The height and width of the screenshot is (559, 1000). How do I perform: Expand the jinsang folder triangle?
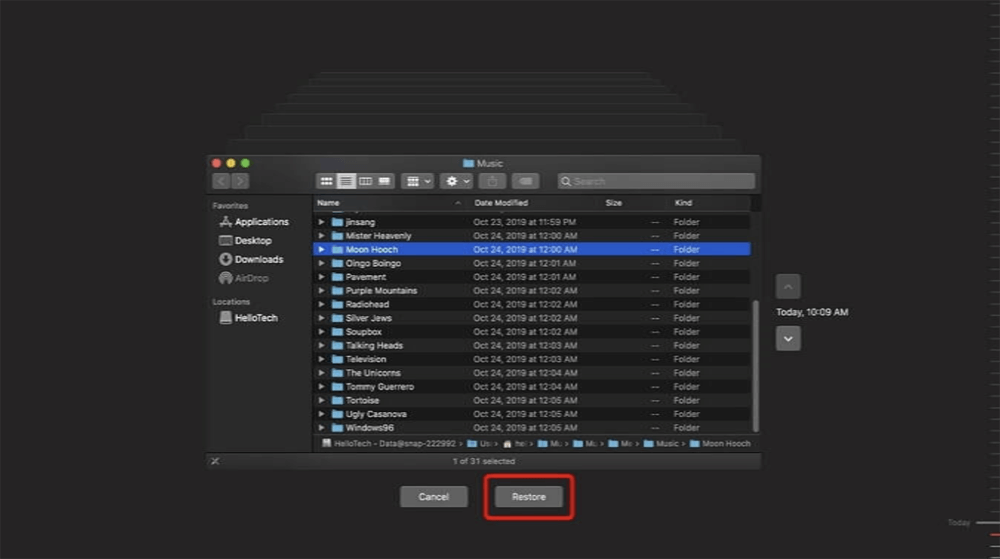(x=321, y=222)
